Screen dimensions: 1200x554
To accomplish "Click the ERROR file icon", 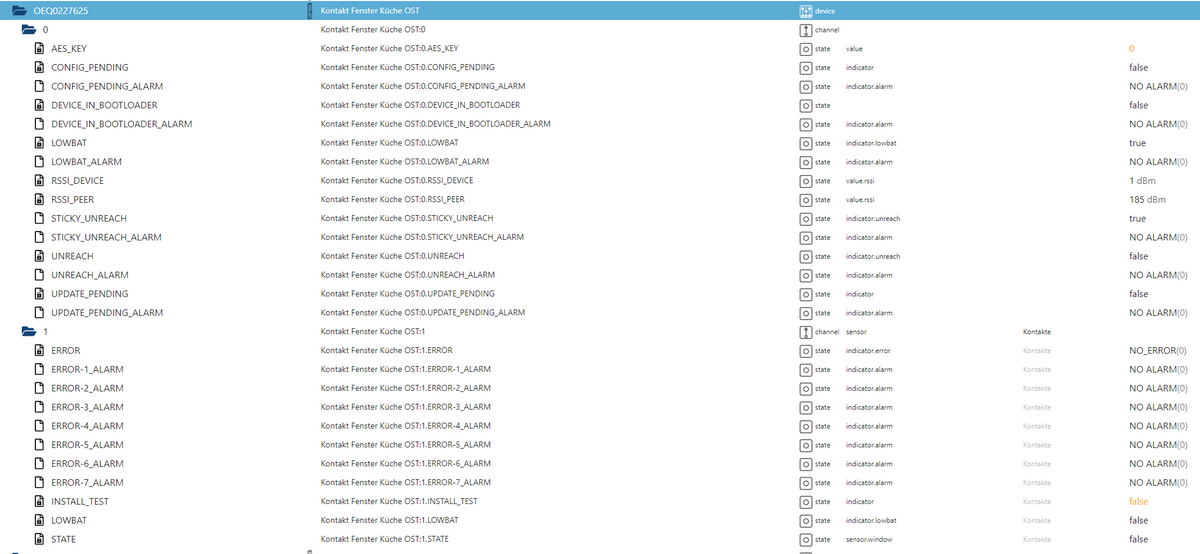I will click(40, 350).
